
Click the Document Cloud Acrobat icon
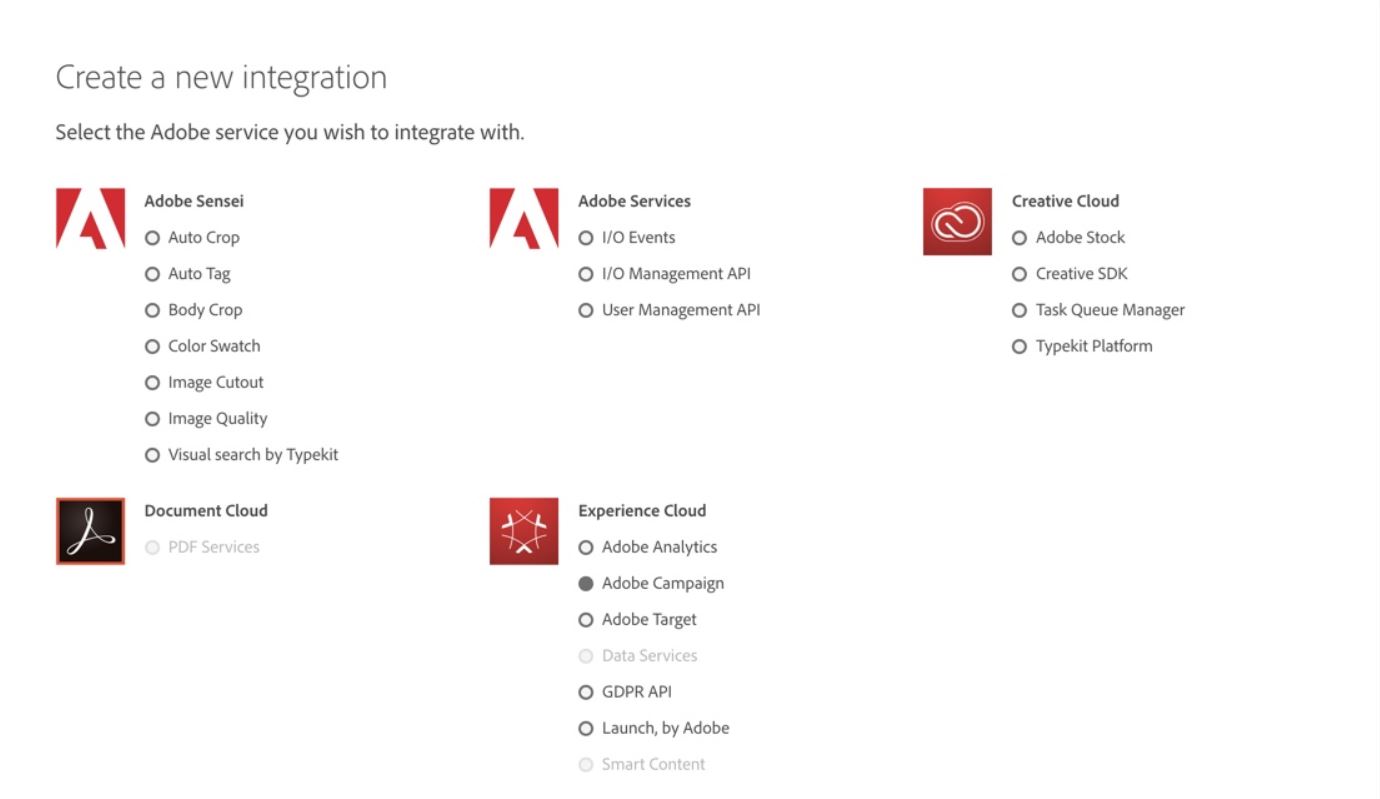tap(90, 531)
